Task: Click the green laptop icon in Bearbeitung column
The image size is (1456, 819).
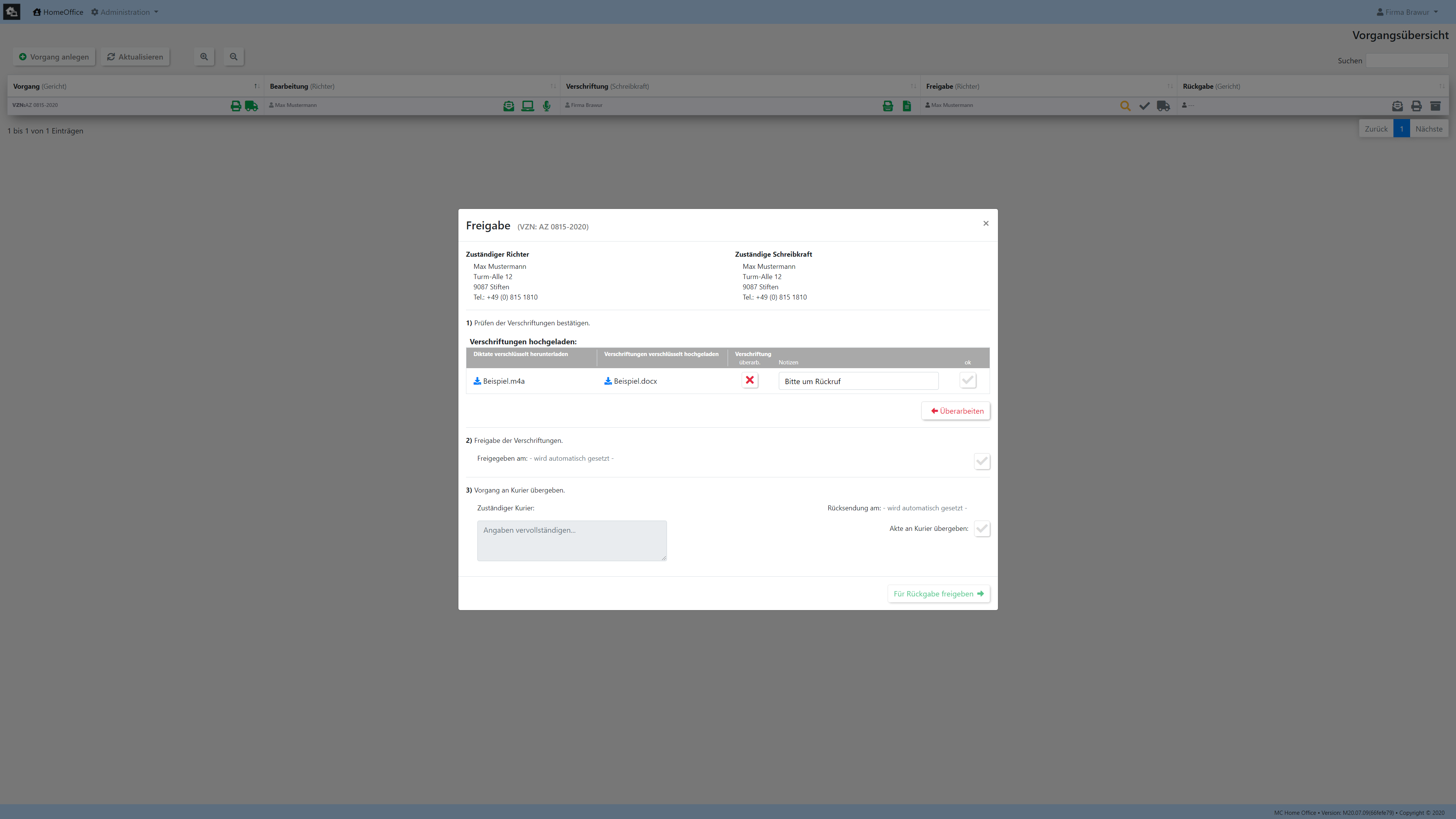Action: (527, 106)
